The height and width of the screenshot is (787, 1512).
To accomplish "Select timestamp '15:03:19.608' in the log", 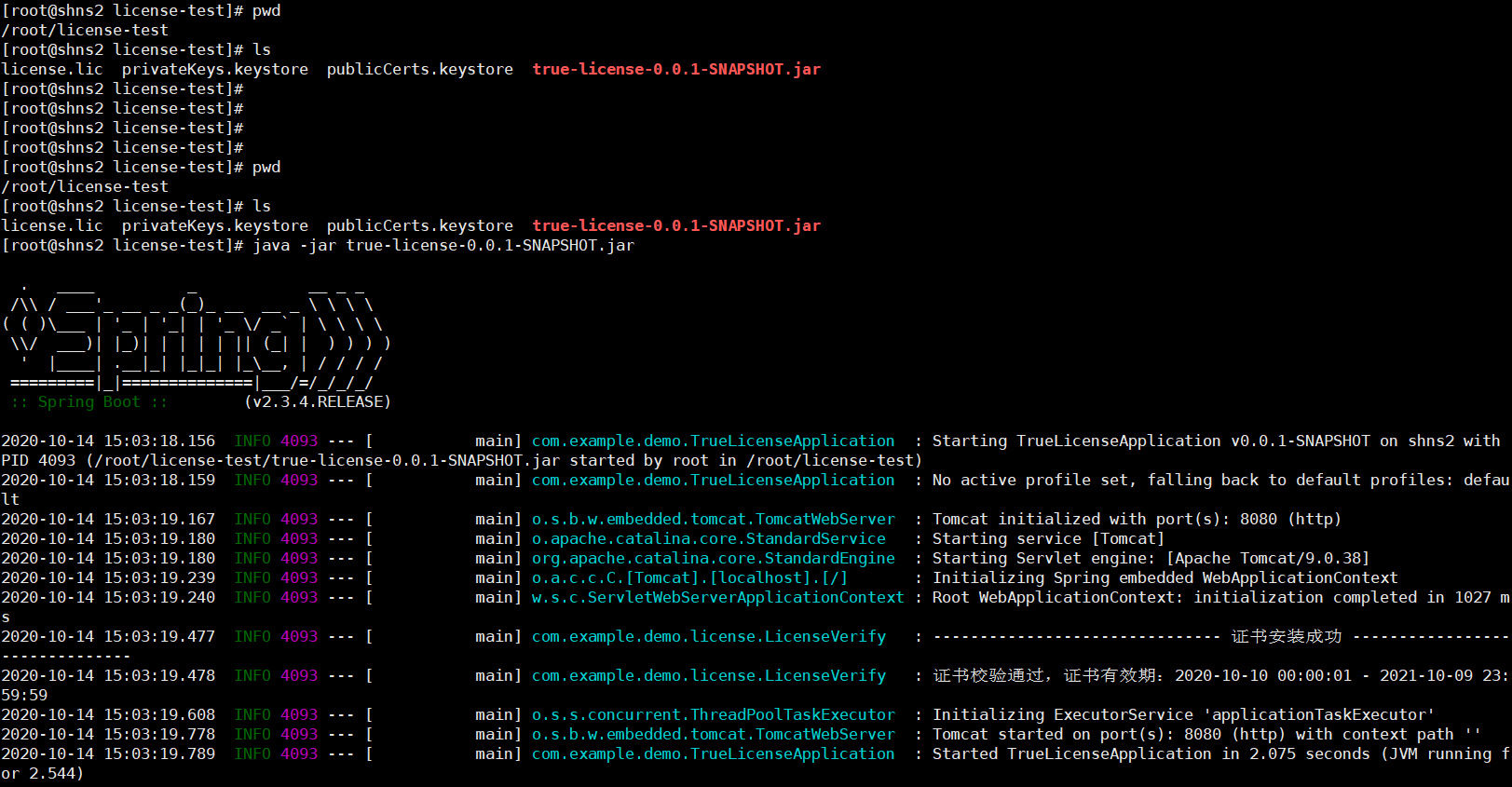I will 159,715.
